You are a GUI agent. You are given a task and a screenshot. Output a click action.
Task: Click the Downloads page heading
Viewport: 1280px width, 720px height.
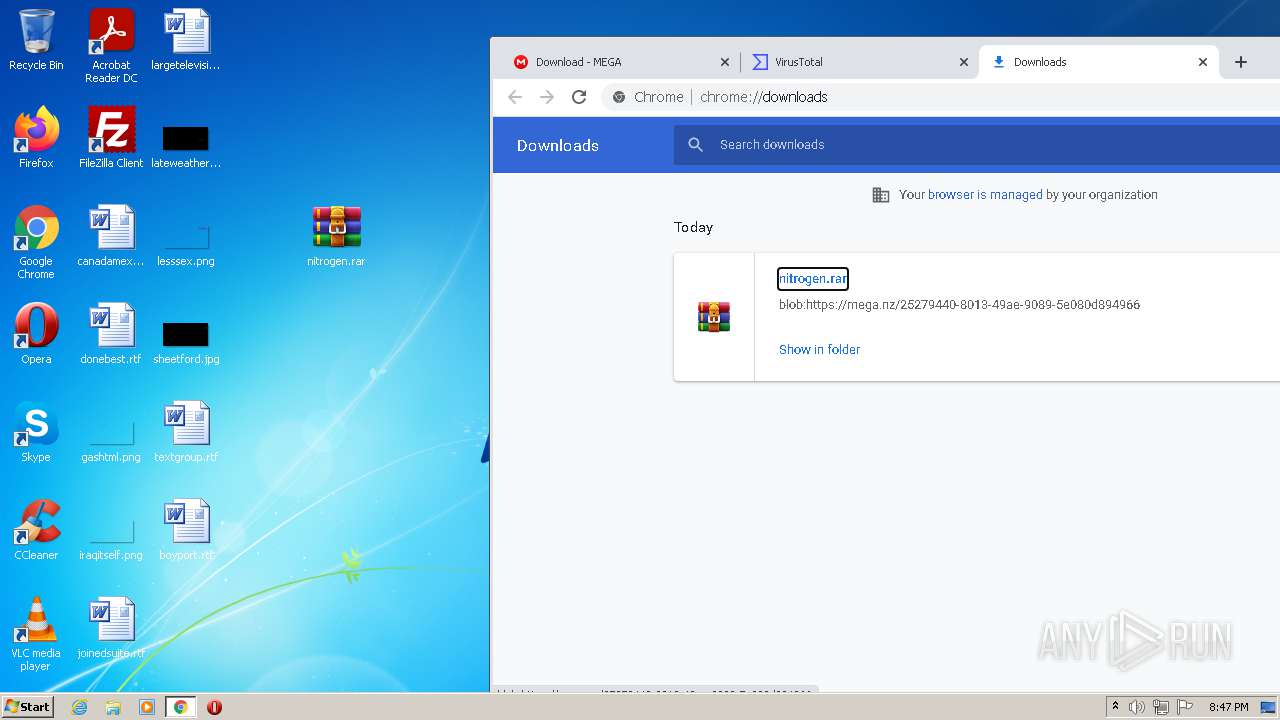point(558,145)
